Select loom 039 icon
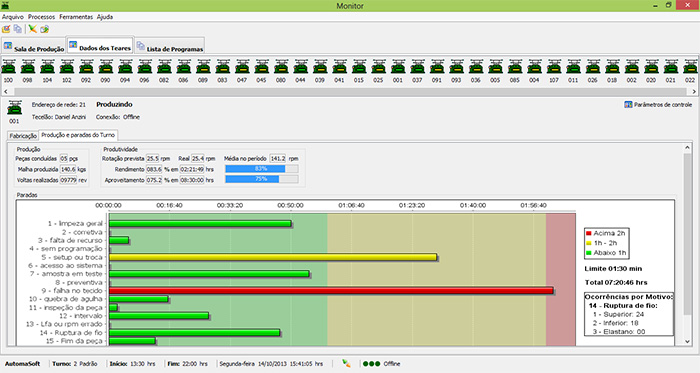Viewport: 700px width, 373px height. [320, 67]
